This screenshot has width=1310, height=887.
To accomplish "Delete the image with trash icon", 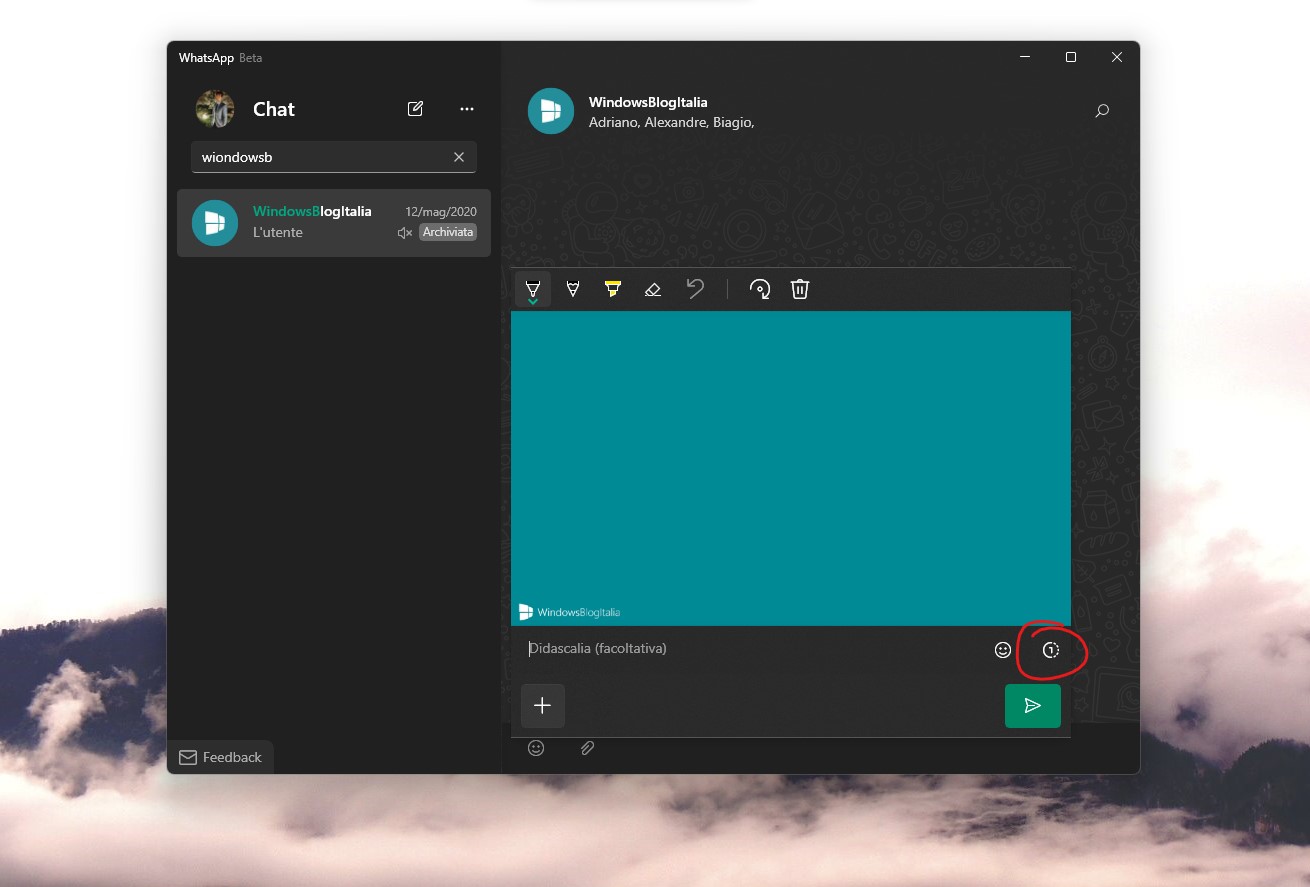I will click(x=800, y=289).
